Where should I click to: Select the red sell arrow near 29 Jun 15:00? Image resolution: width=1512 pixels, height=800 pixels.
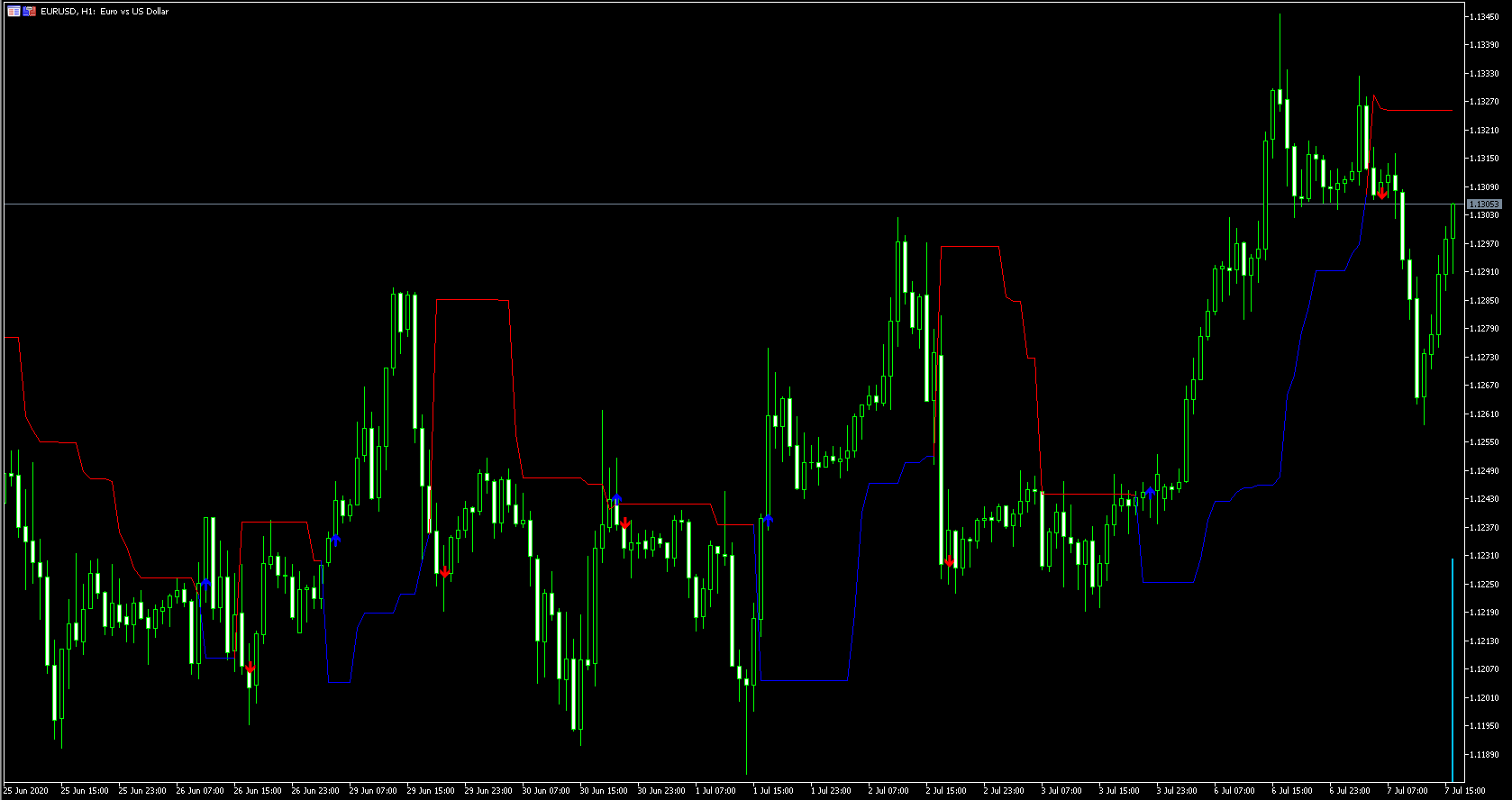pos(444,571)
